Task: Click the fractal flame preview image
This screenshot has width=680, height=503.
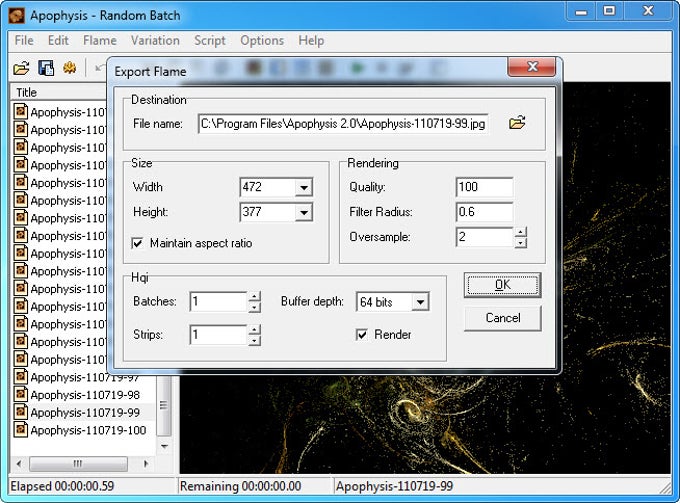Action: [x=425, y=425]
